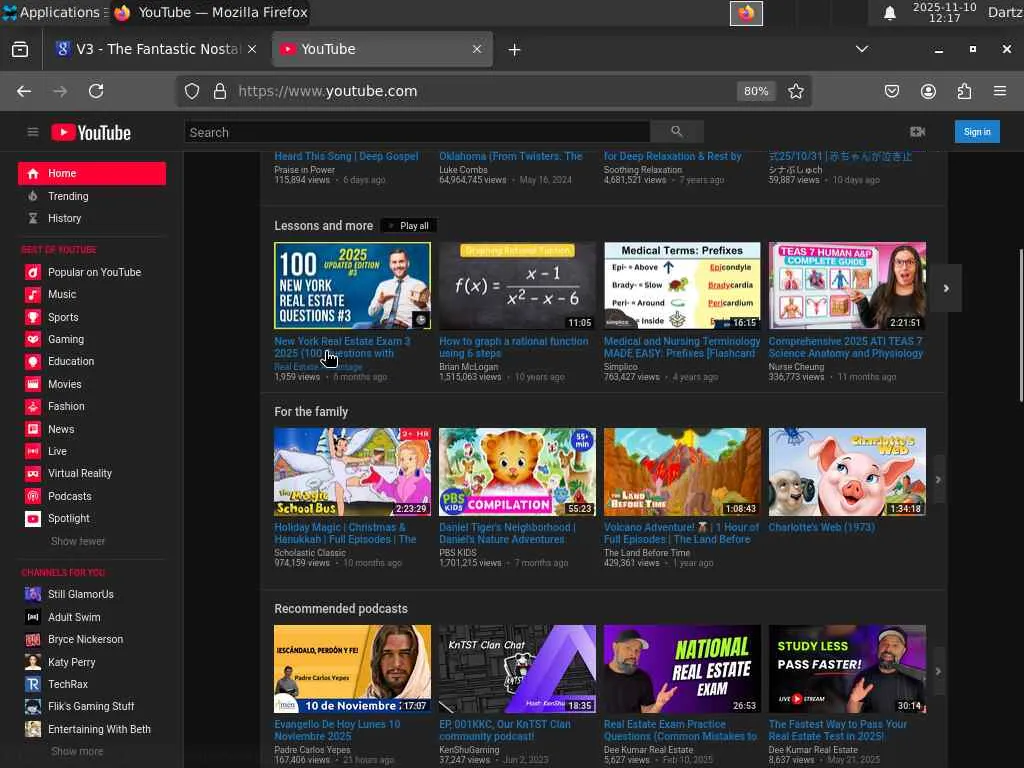Open Firefox View from the tab bar
1024x768 pixels.
(x=20, y=49)
